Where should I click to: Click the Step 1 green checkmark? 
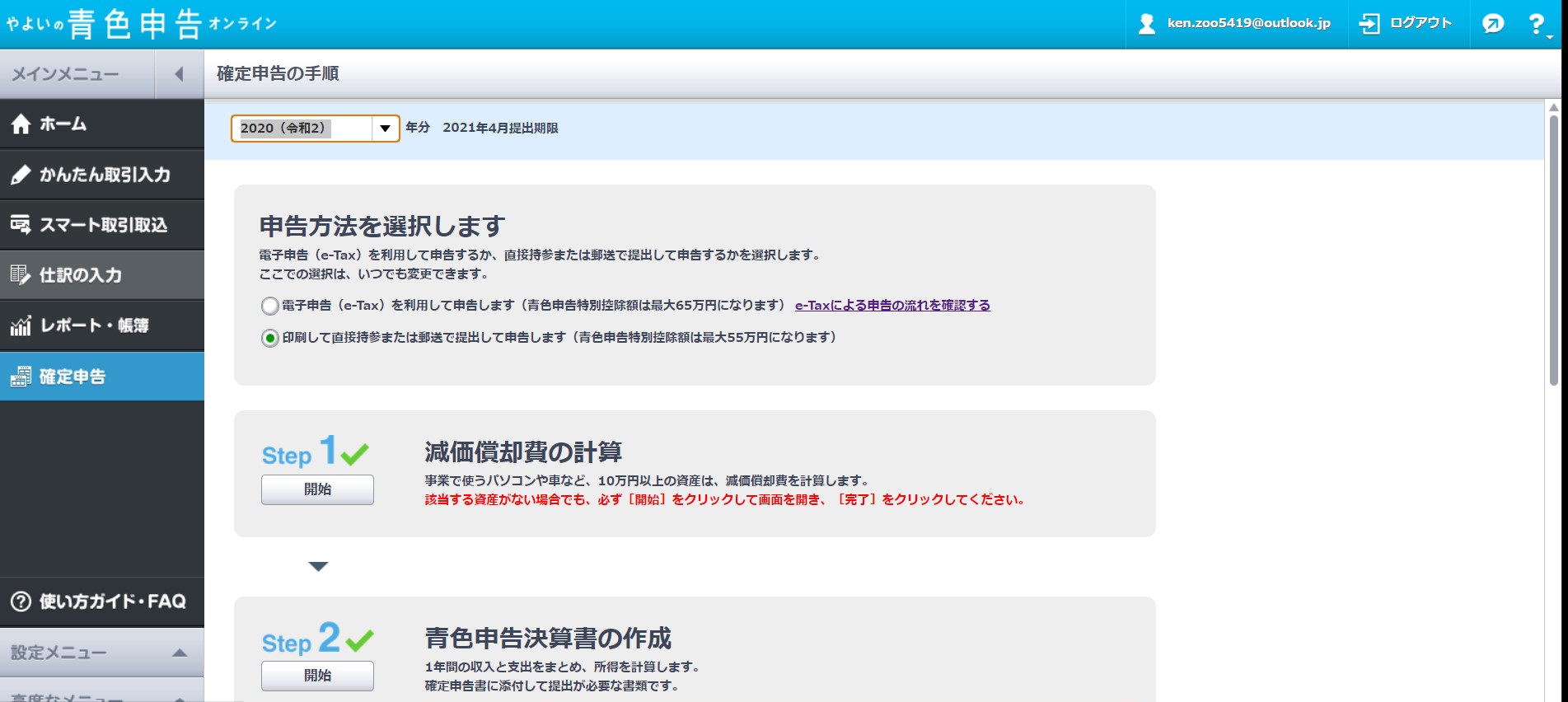pyautogui.click(x=354, y=454)
